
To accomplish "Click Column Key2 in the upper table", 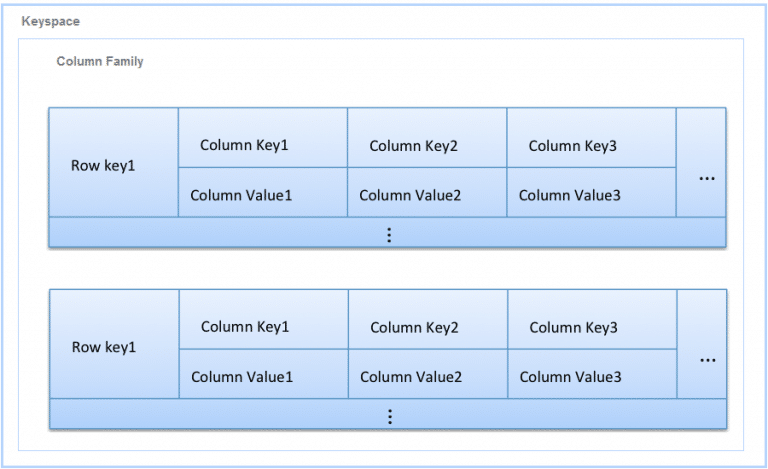I will click(413, 146).
